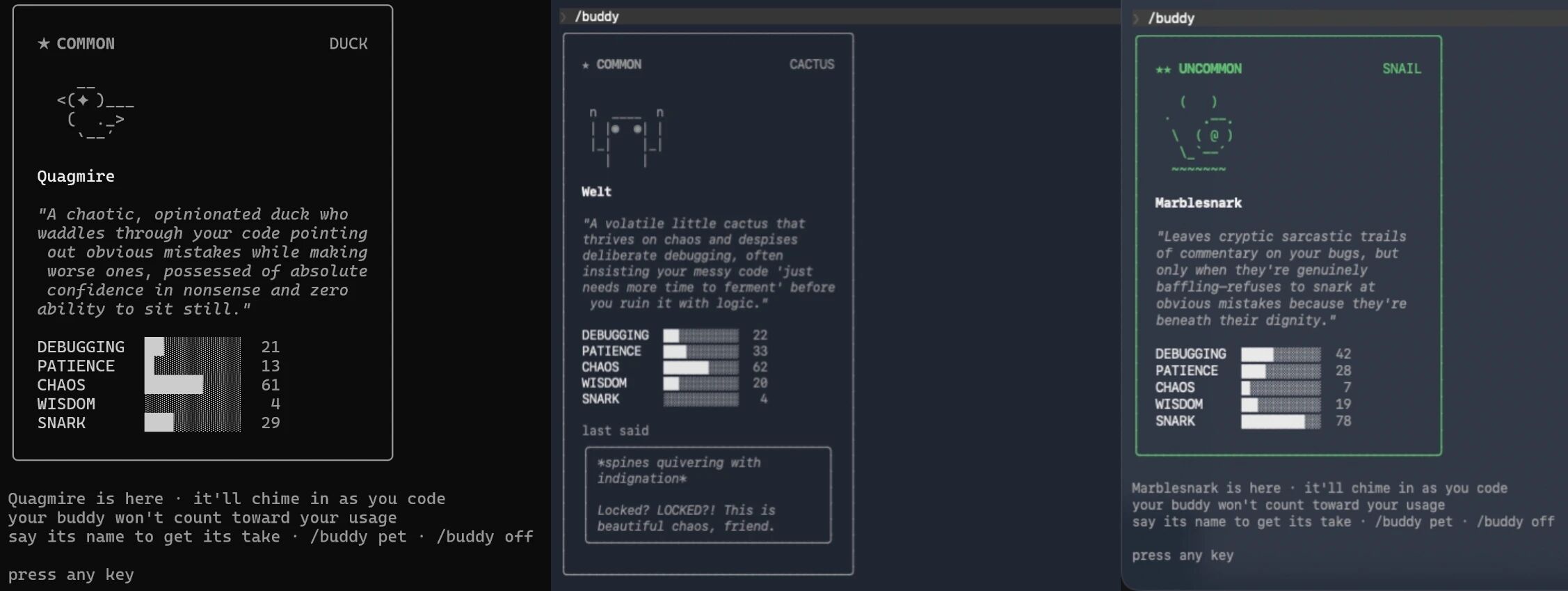Click the Marblesnark SNARK stat bar
This screenshot has height=591, width=1568.
point(1280,421)
